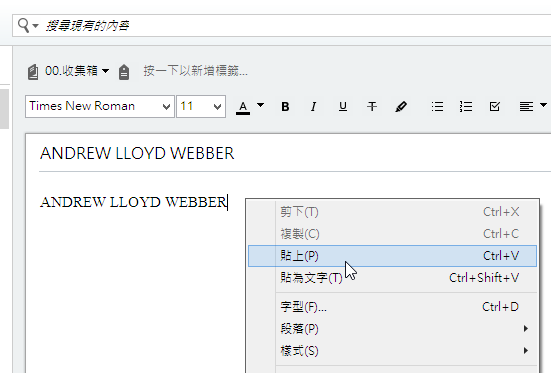Select 貼為文字(T) in context menu
The width and height of the screenshot is (551, 373).
tap(392, 278)
